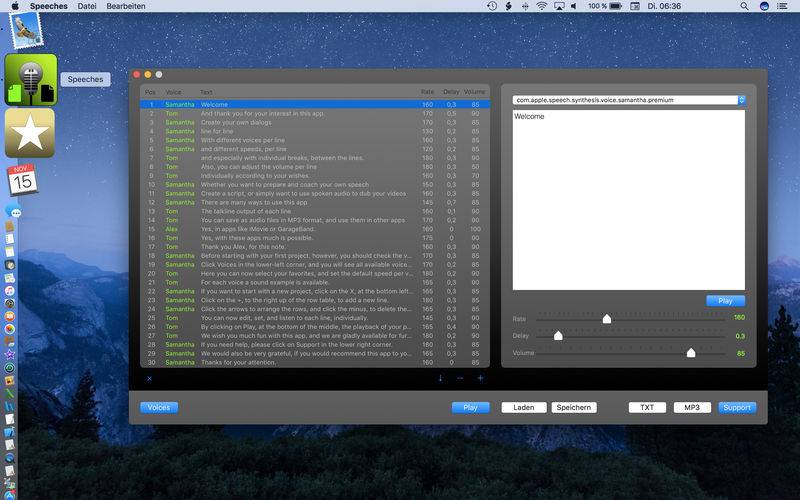Click the down arrow to reorder rows
800x500 pixels.
coord(440,378)
